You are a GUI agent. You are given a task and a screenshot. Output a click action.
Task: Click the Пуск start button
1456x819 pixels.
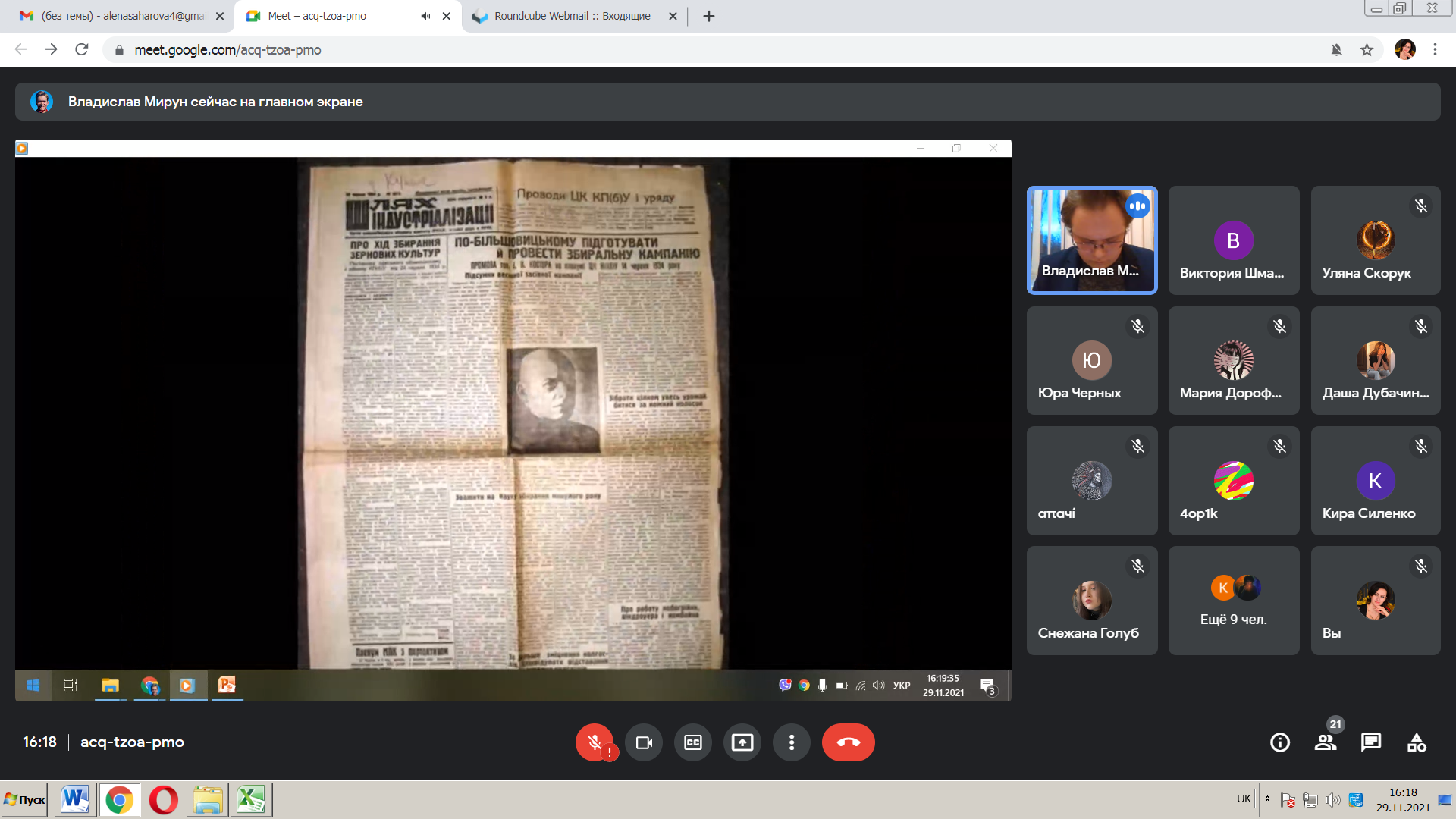tap(25, 800)
